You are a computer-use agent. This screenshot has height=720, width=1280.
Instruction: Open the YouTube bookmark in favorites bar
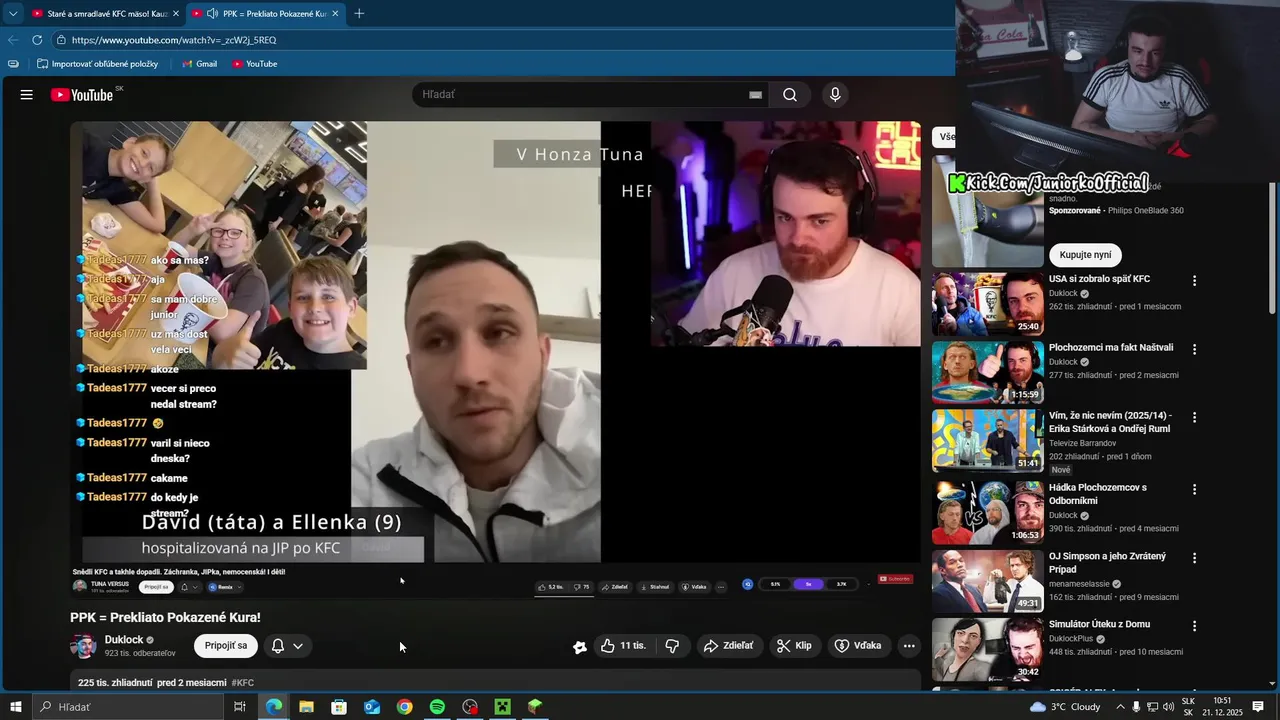(x=255, y=64)
